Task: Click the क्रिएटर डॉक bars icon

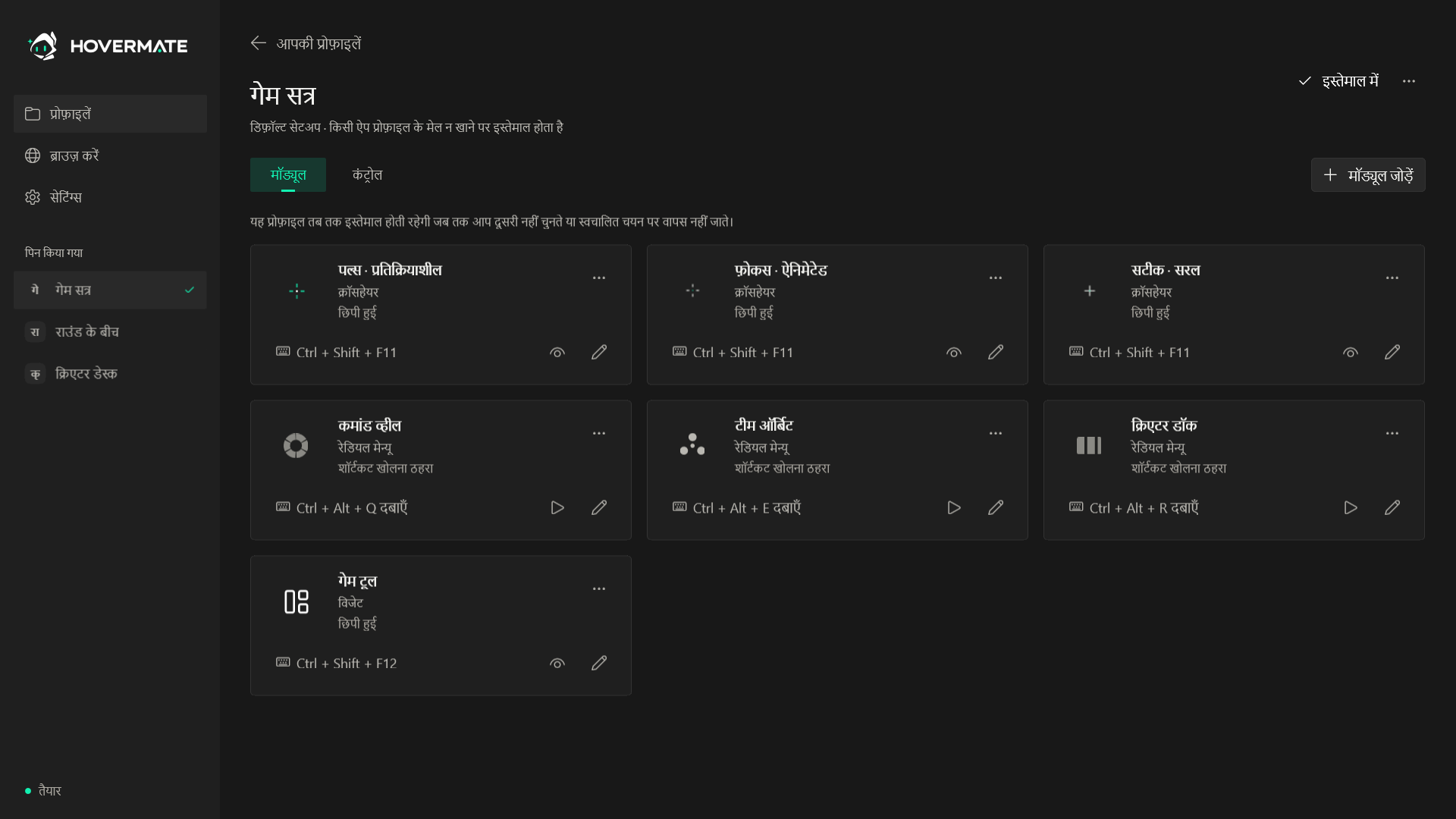Action: (x=1089, y=445)
